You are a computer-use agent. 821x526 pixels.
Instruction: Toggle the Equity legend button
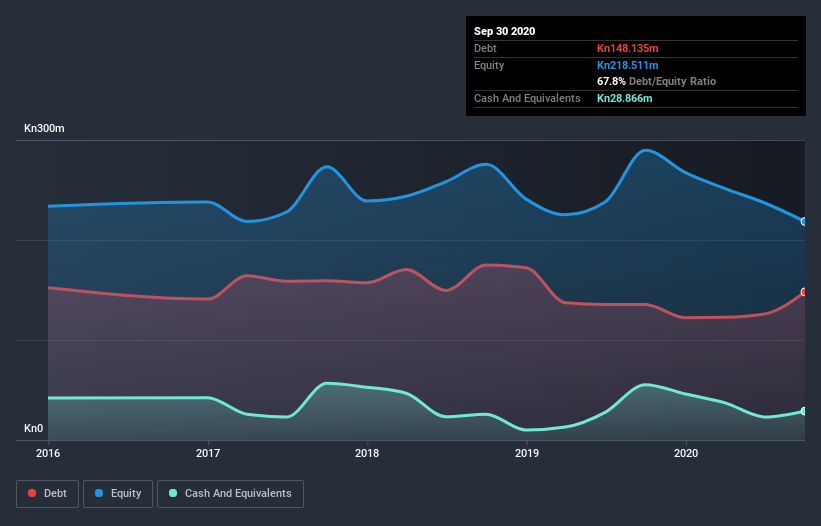coord(118,494)
